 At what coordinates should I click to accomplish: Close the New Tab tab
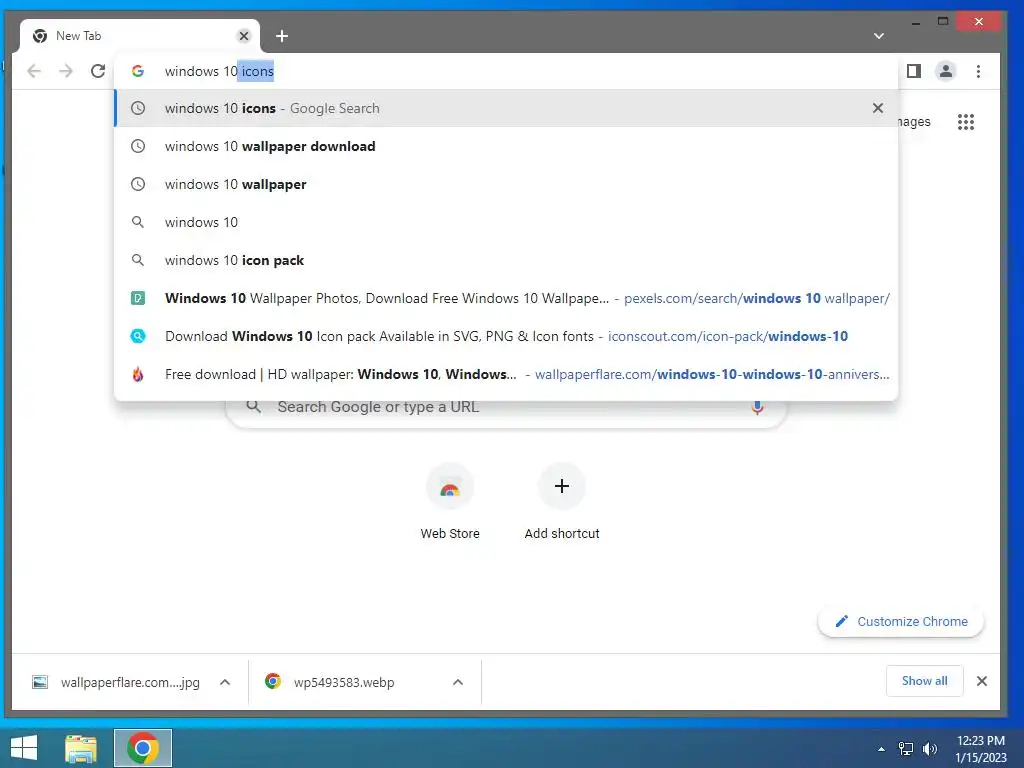(244, 36)
